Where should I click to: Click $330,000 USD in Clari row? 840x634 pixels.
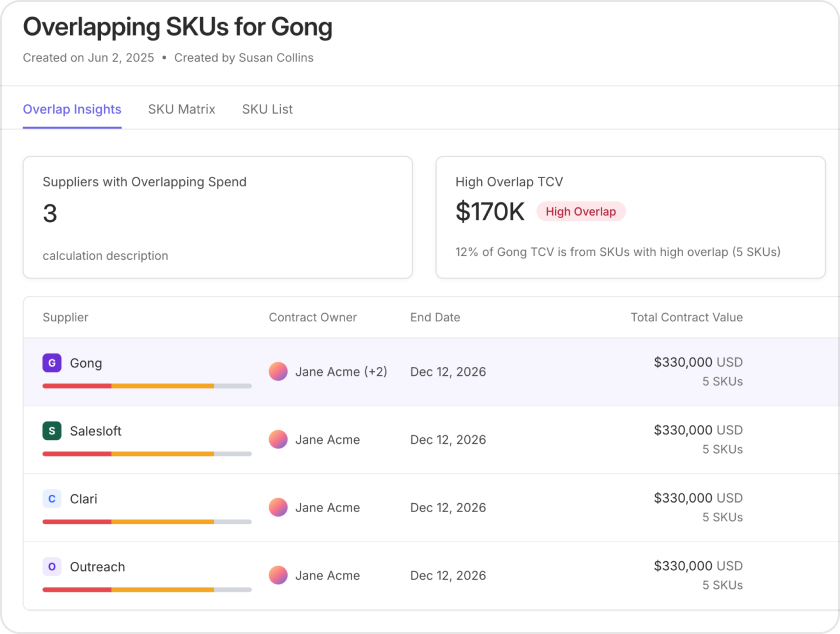pyautogui.click(x=698, y=498)
